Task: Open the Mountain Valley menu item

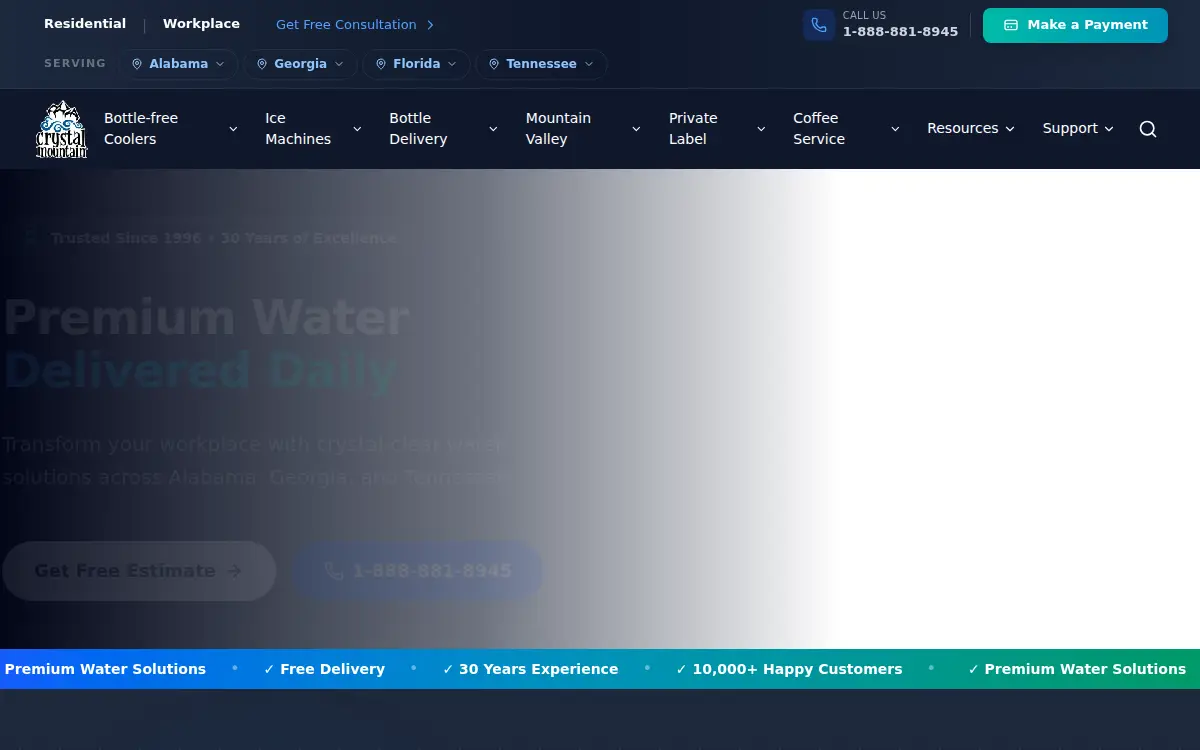Action: pyautogui.click(x=583, y=129)
